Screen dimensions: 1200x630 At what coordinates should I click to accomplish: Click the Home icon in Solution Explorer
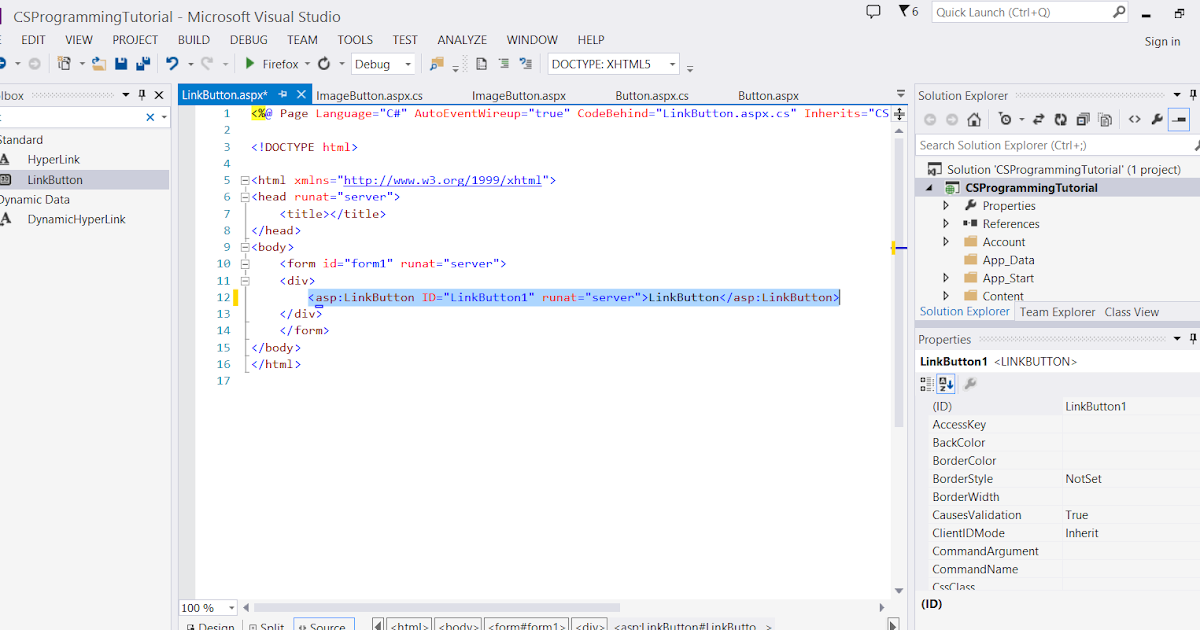(x=972, y=118)
